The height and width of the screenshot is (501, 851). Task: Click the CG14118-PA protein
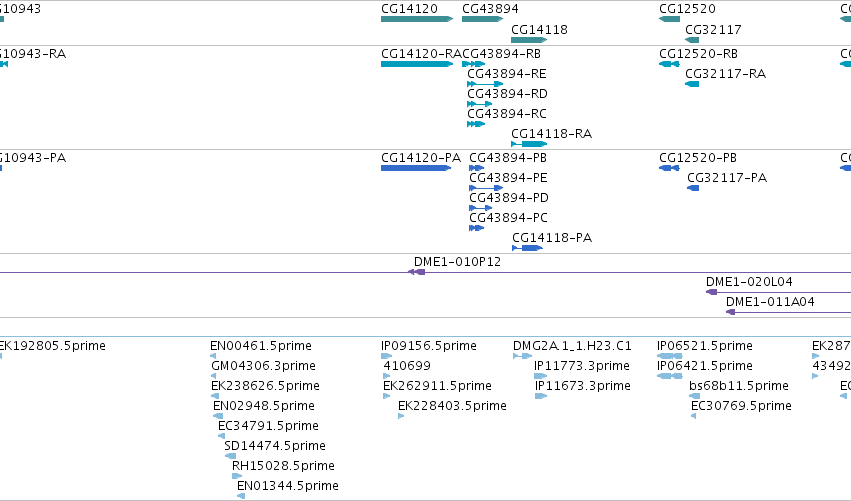[528, 248]
